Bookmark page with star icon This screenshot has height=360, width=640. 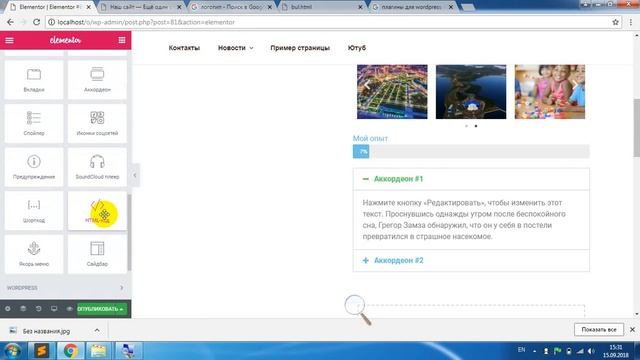615,22
